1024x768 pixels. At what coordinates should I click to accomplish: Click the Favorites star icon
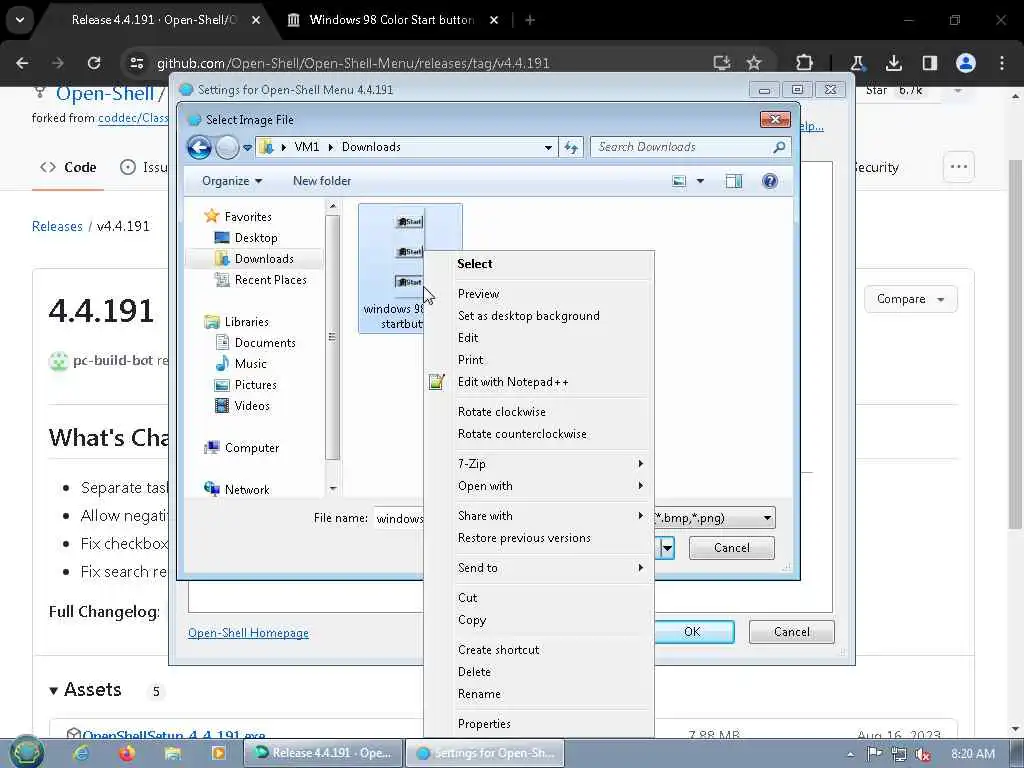tap(211, 216)
